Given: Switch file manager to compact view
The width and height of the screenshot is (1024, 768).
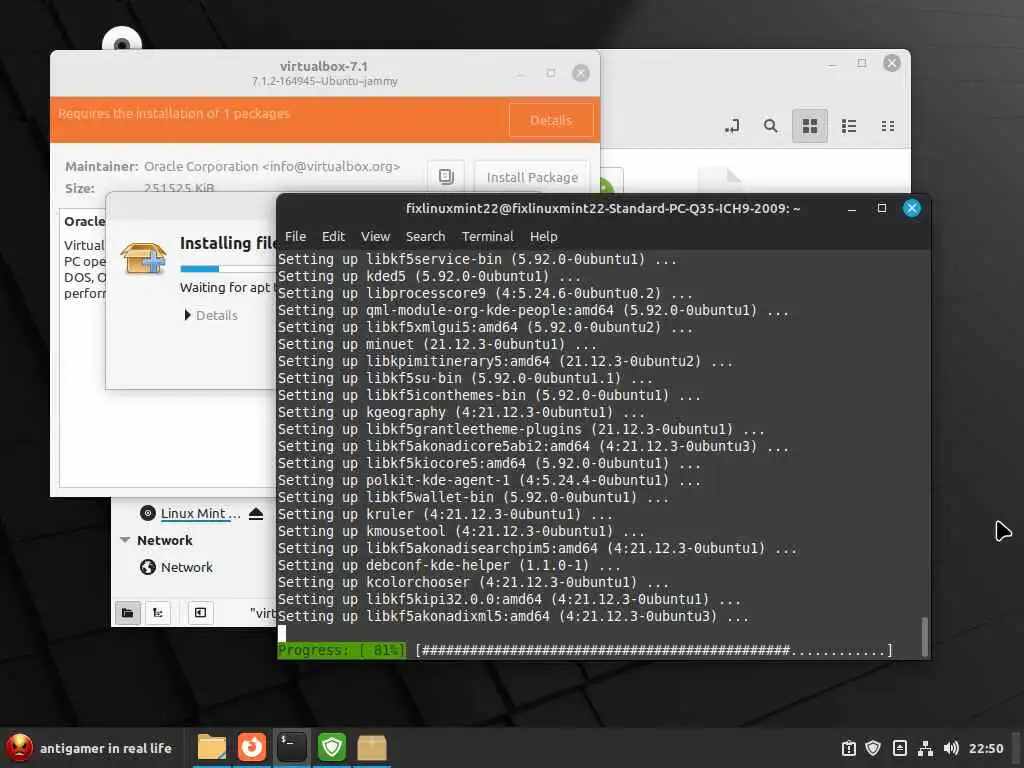Looking at the screenshot, I should pos(888,126).
